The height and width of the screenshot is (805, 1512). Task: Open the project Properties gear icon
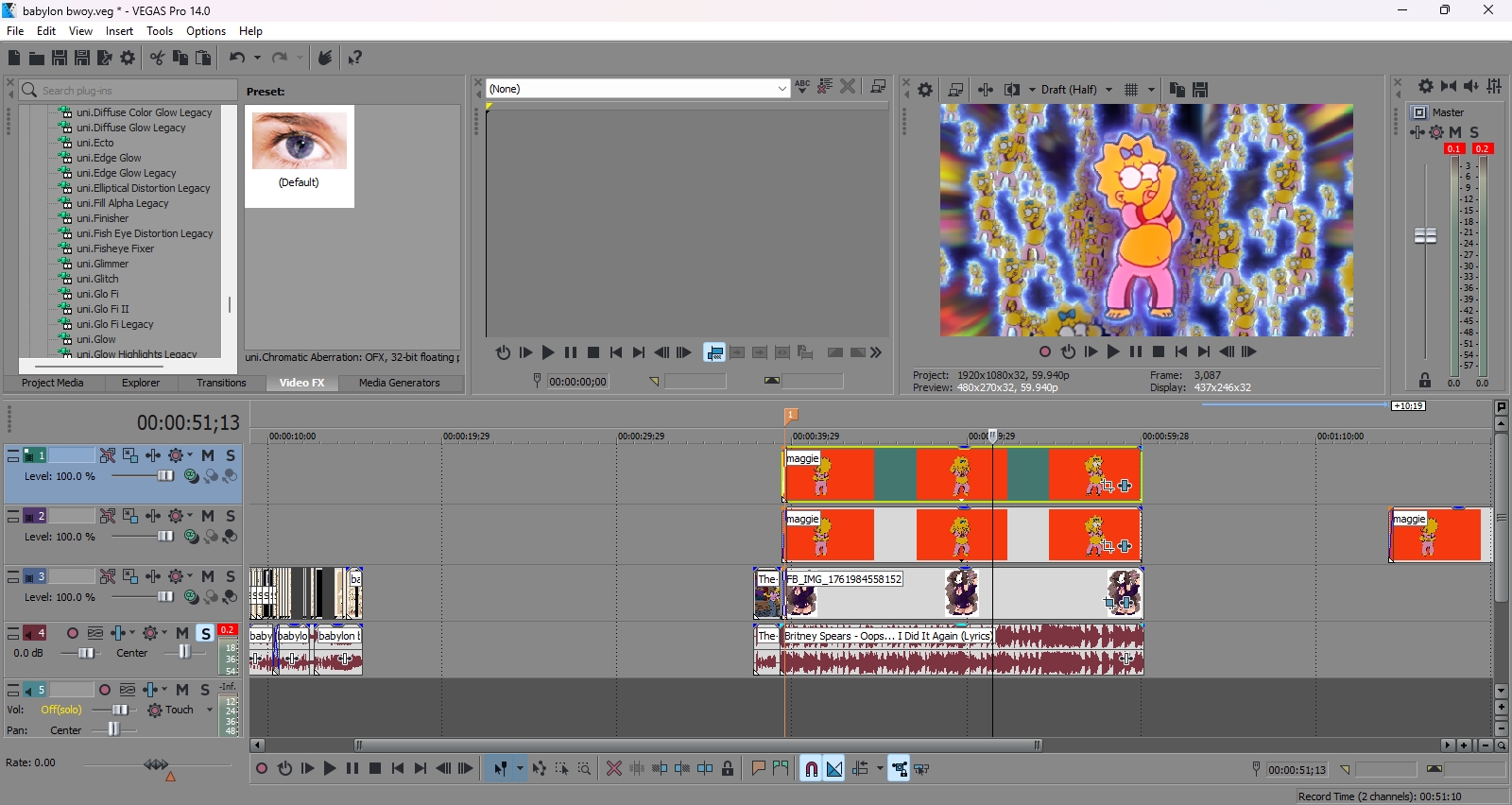(129, 58)
